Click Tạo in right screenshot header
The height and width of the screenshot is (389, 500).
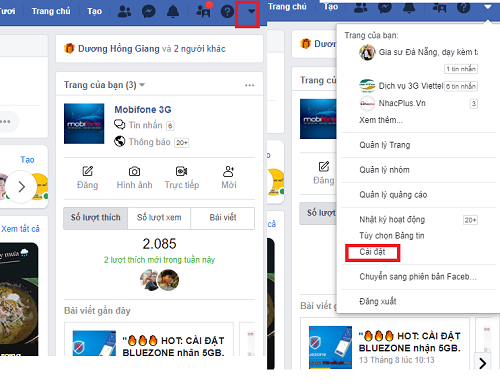[331, 7]
